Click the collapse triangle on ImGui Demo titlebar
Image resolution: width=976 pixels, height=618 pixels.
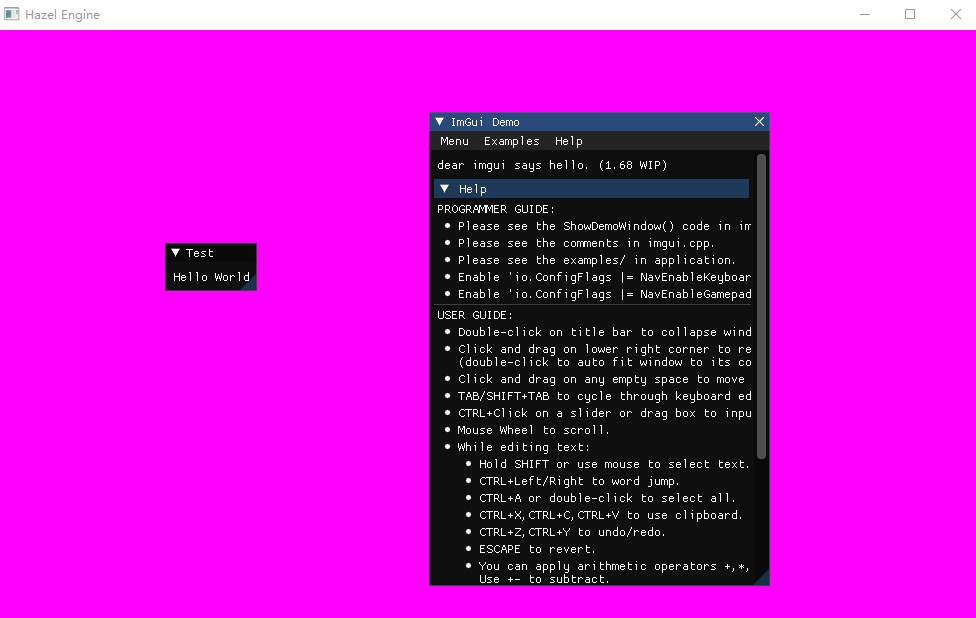point(441,121)
